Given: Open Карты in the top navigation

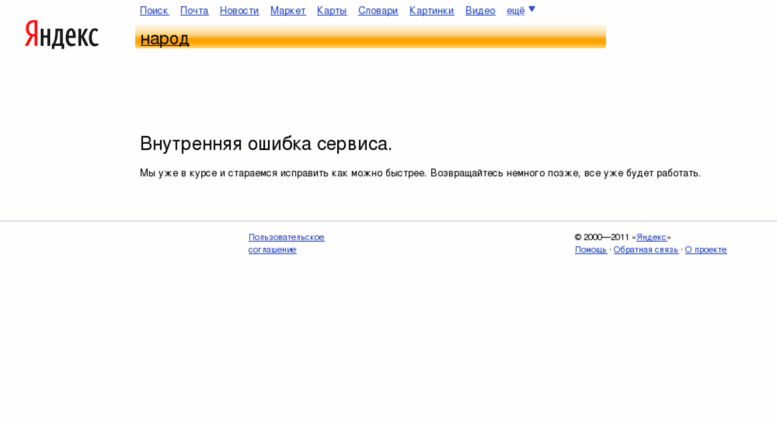Looking at the screenshot, I should click(332, 11).
